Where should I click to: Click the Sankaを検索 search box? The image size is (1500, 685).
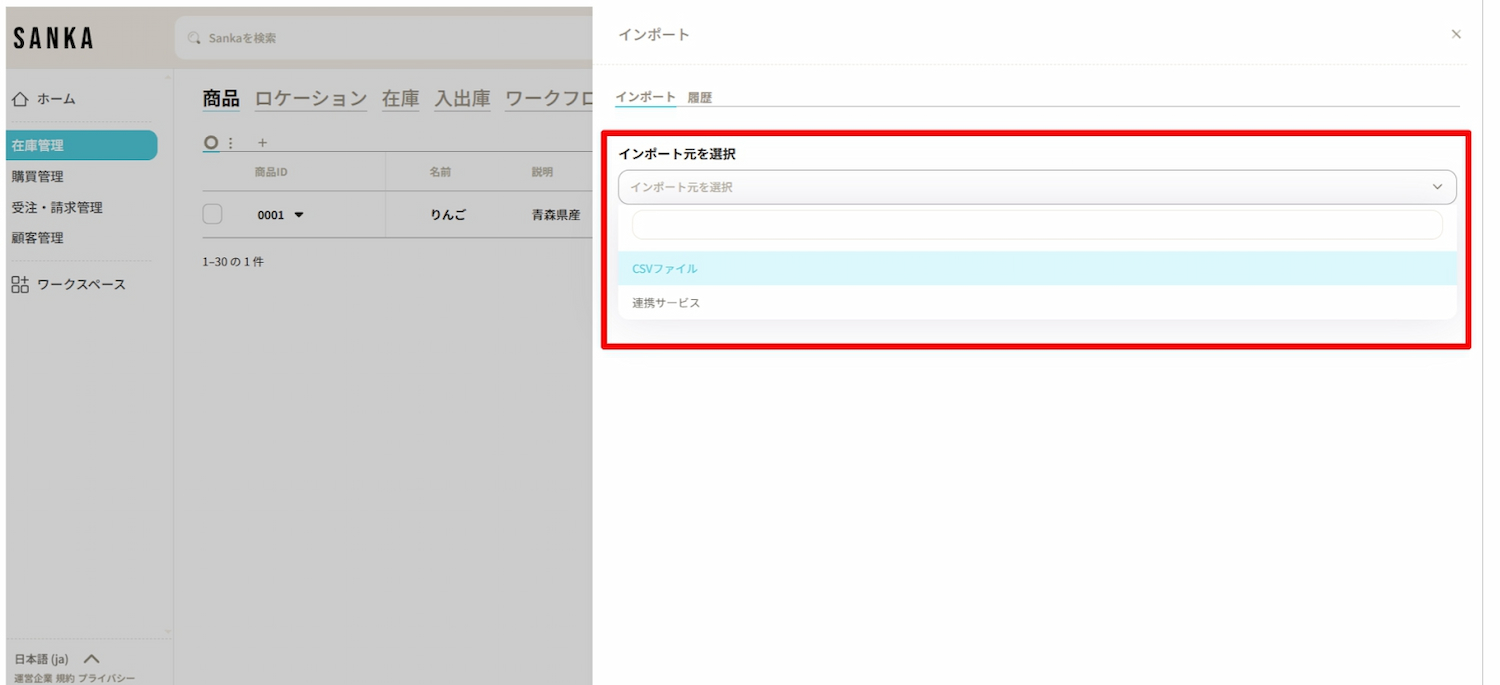[380, 38]
